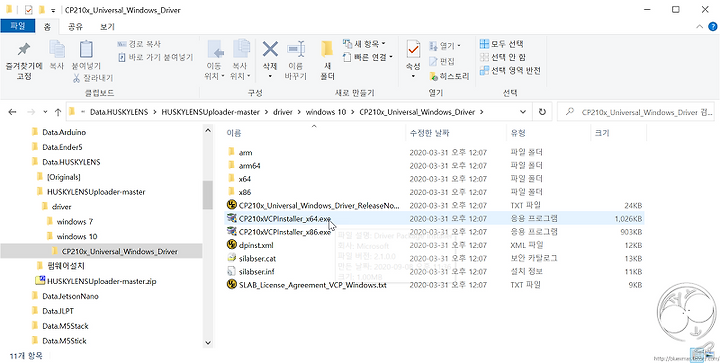Click HUSKYLENSUploader-master in the breadcrumb
Image resolution: width=720 pixels, height=363 pixels.
coord(211,112)
